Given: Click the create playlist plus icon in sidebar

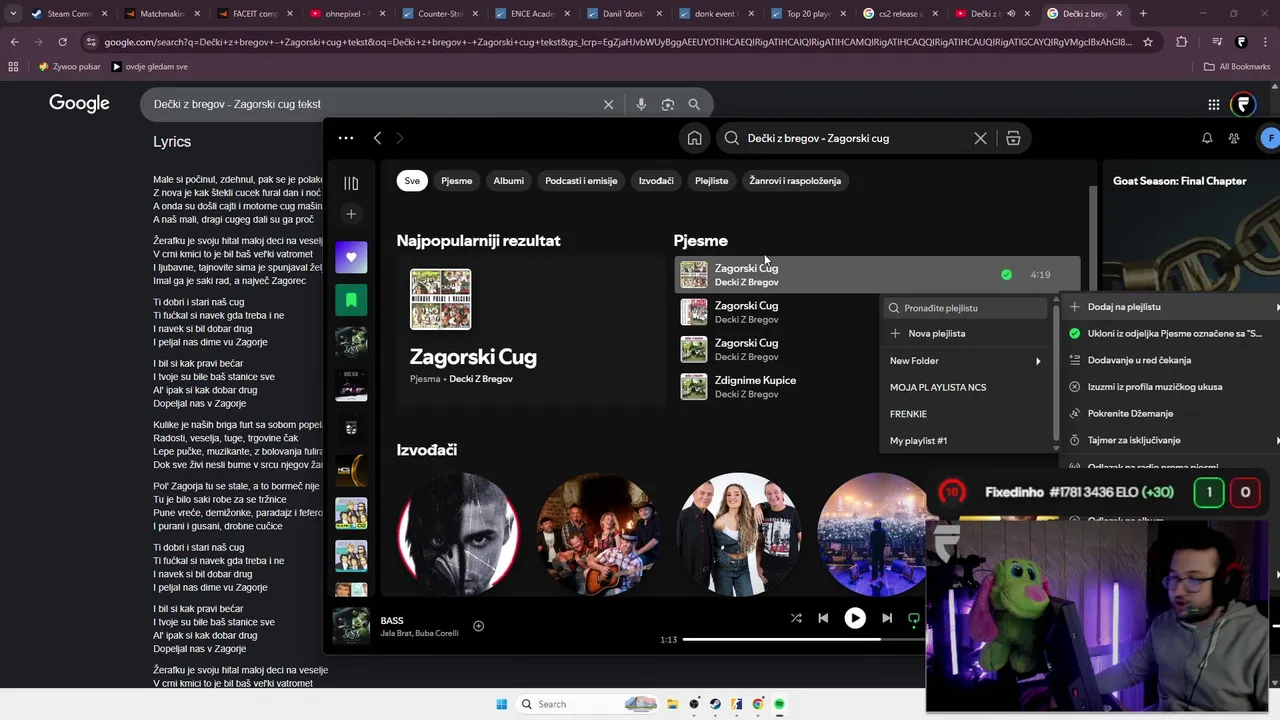Looking at the screenshot, I should [x=351, y=214].
